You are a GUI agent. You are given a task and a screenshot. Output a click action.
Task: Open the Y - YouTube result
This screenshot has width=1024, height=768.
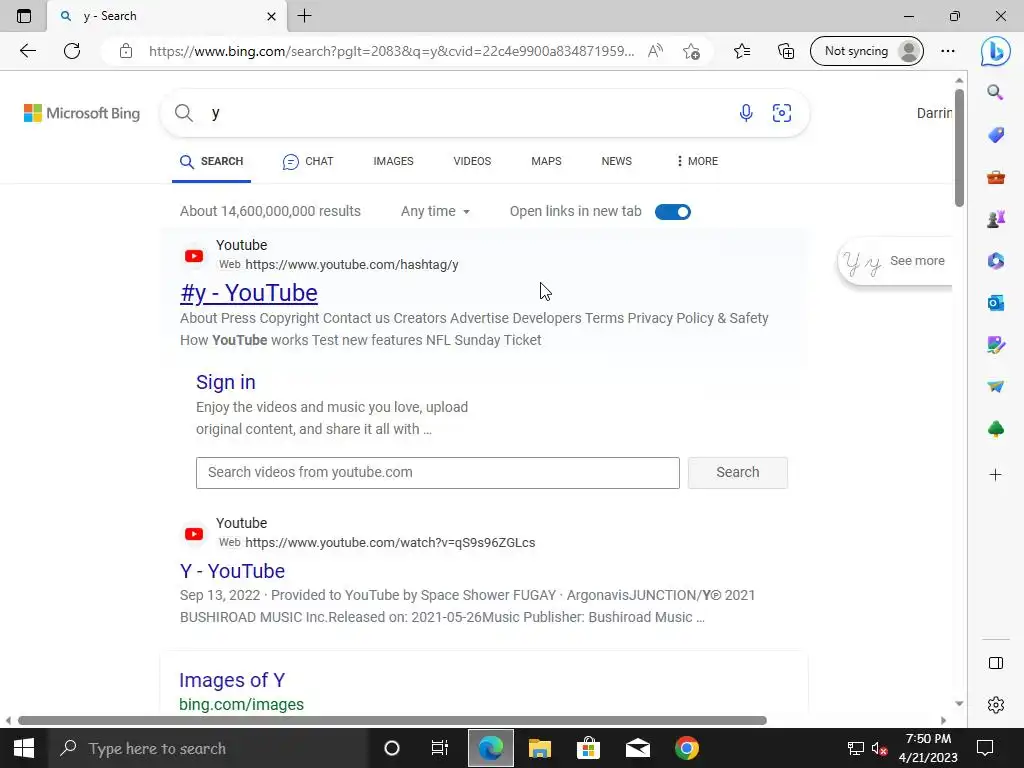[232, 571]
